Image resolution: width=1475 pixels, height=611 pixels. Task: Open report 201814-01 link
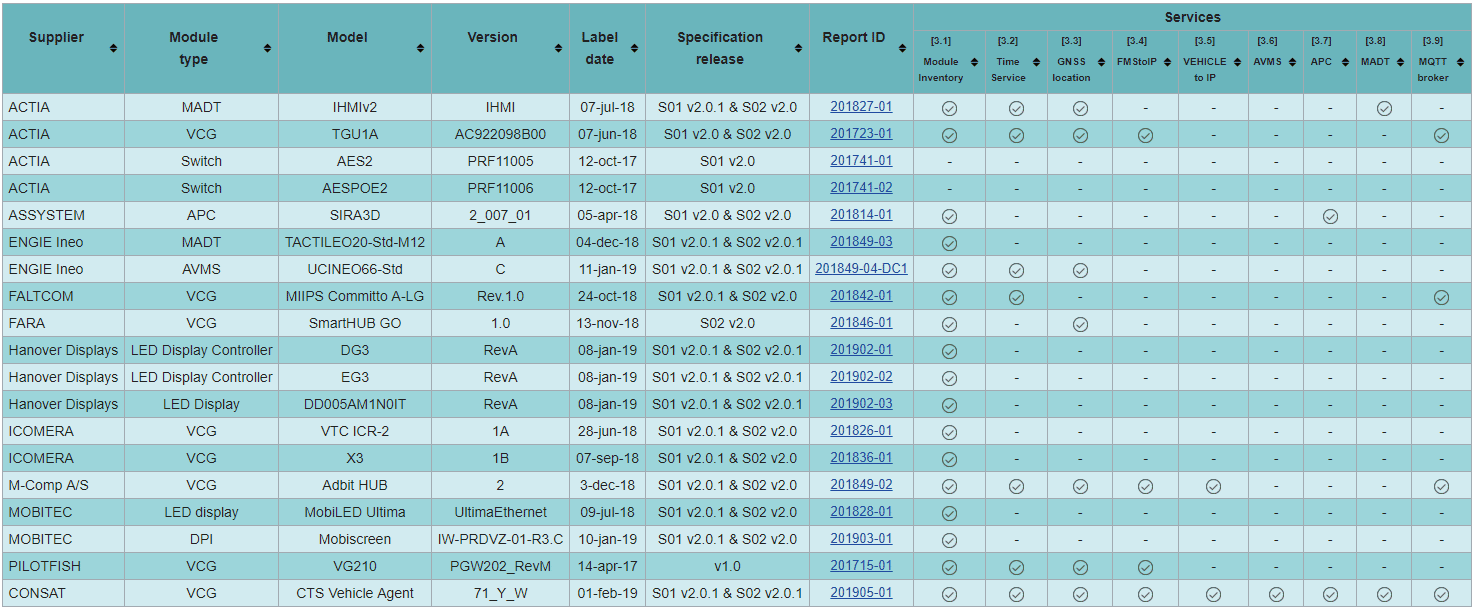[x=861, y=215]
